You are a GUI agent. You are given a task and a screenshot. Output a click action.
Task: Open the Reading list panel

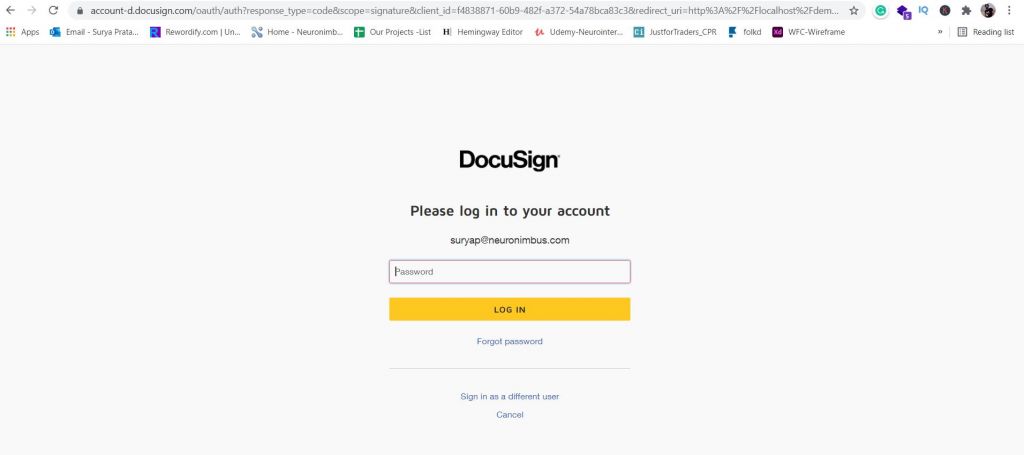click(x=985, y=32)
